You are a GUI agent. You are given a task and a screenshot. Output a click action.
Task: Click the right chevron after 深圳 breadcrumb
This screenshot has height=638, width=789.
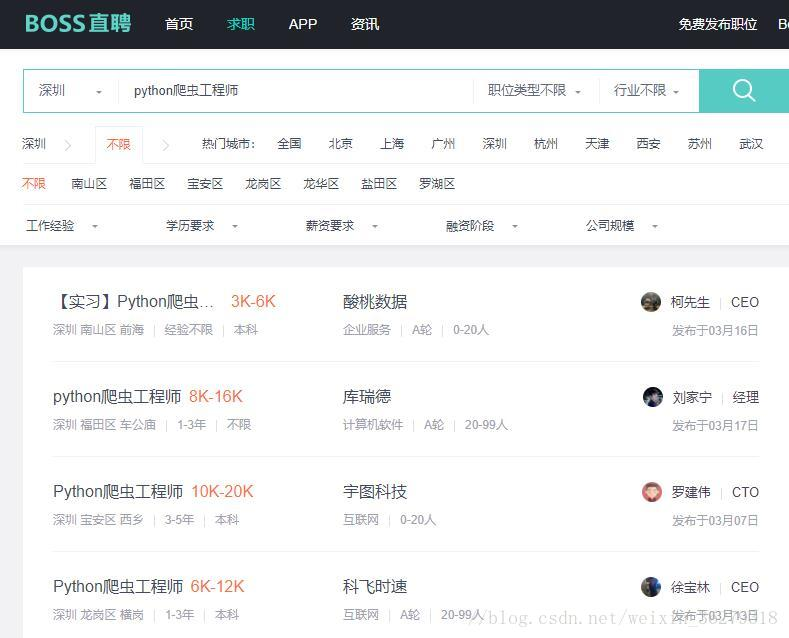tap(68, 145)
